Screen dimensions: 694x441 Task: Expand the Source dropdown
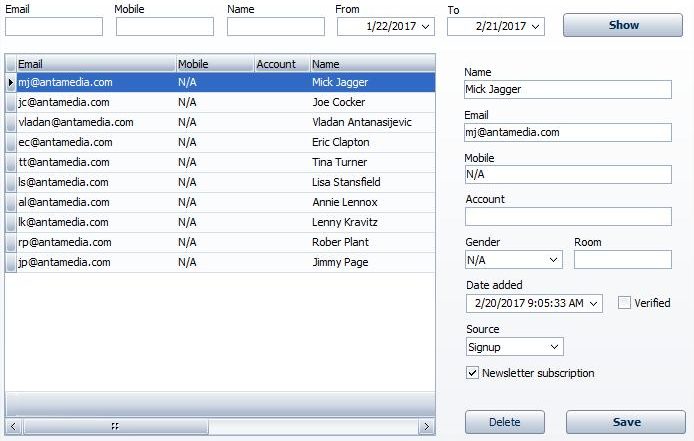(x=554, y=347)
